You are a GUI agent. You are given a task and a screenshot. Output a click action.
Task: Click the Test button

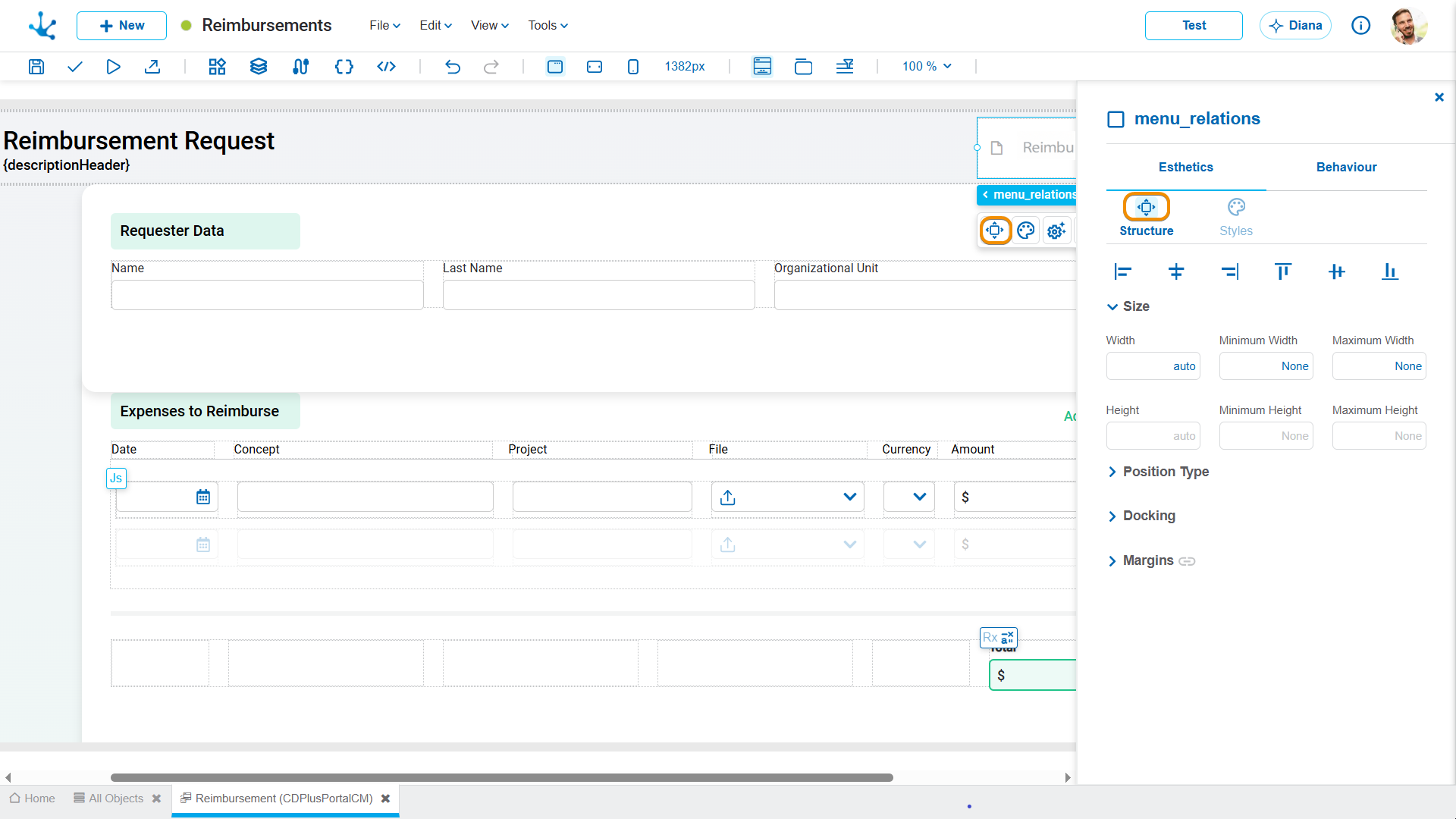(x=1194, y=26)
